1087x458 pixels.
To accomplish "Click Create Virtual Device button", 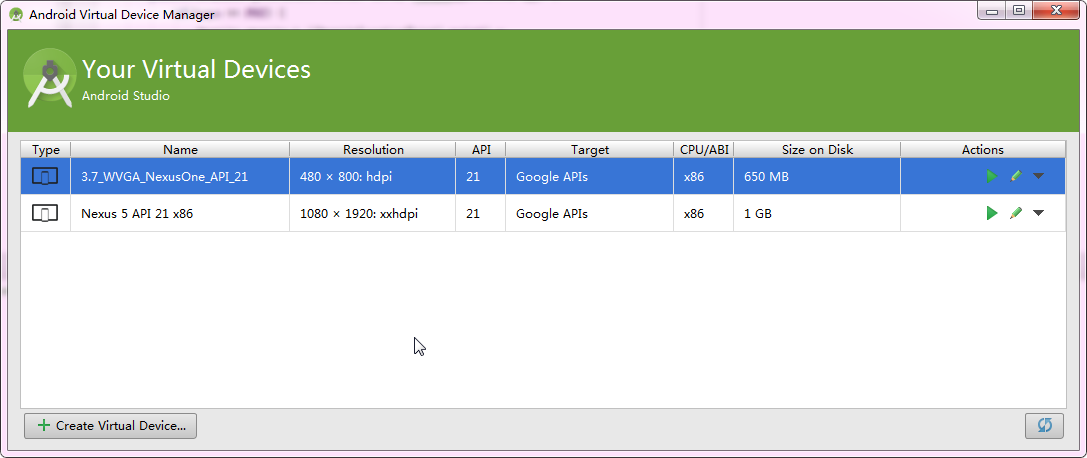I will 110,426.
